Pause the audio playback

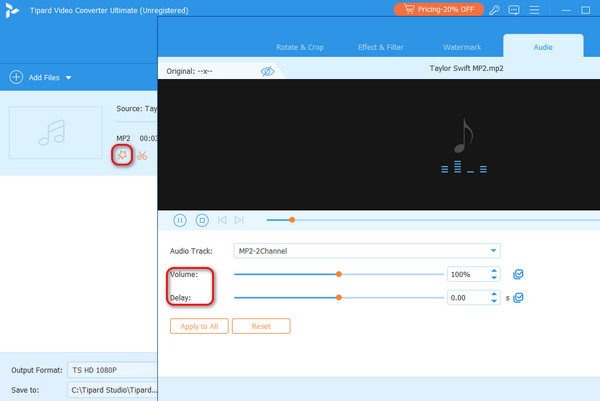coord(180,220)
